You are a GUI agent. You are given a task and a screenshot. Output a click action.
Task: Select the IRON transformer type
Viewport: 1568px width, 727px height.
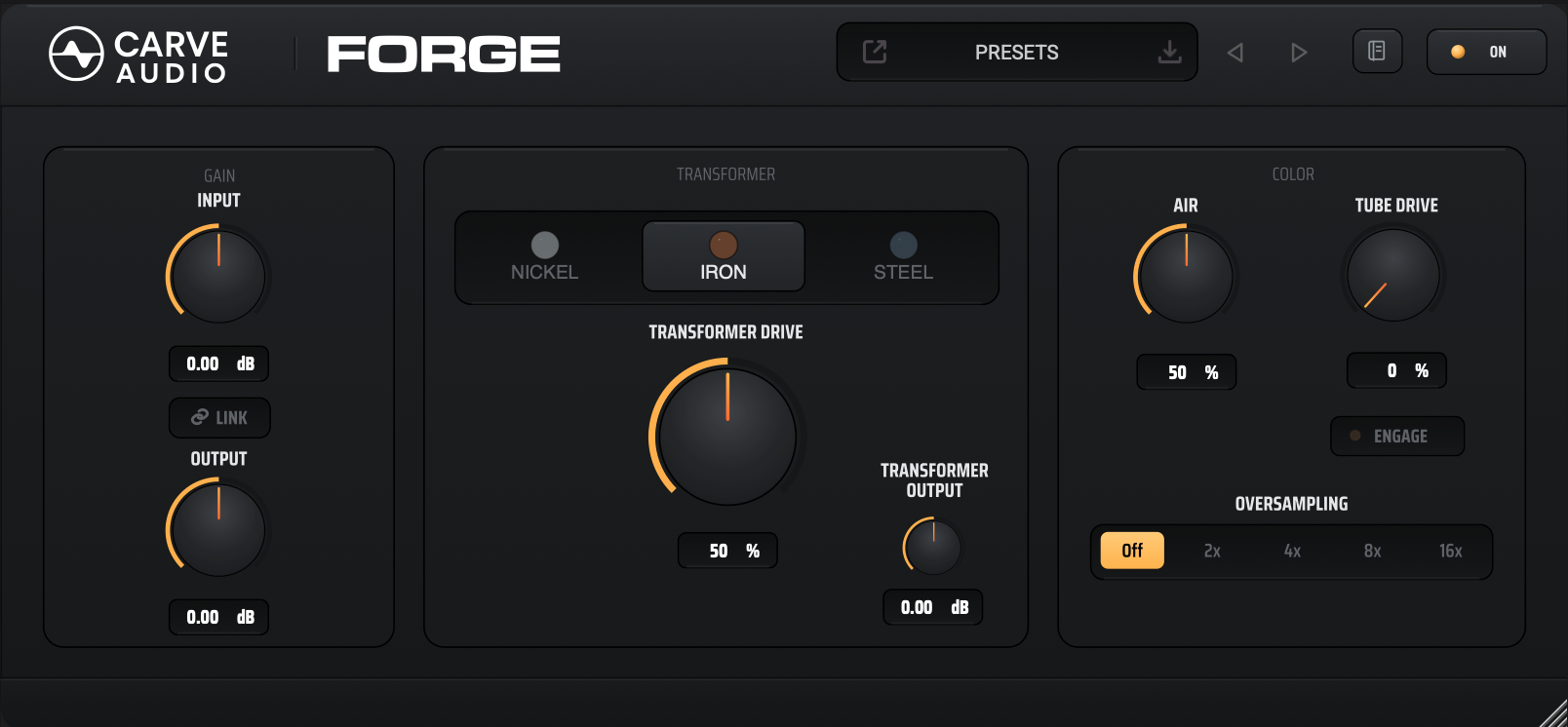coord(724,256)
